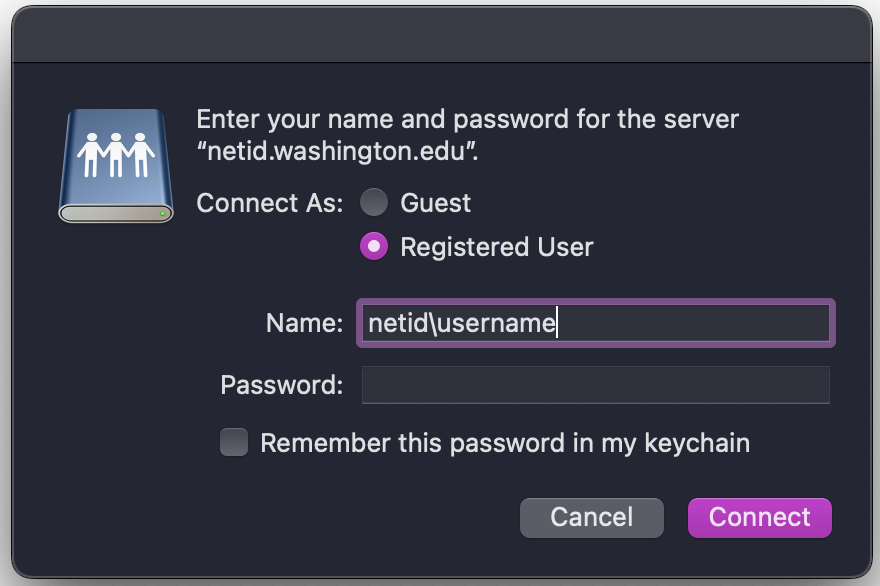Screen dimensions: 880x586
Task: Enable the remember password in keychain checkbox
Action: click(234, 442)
